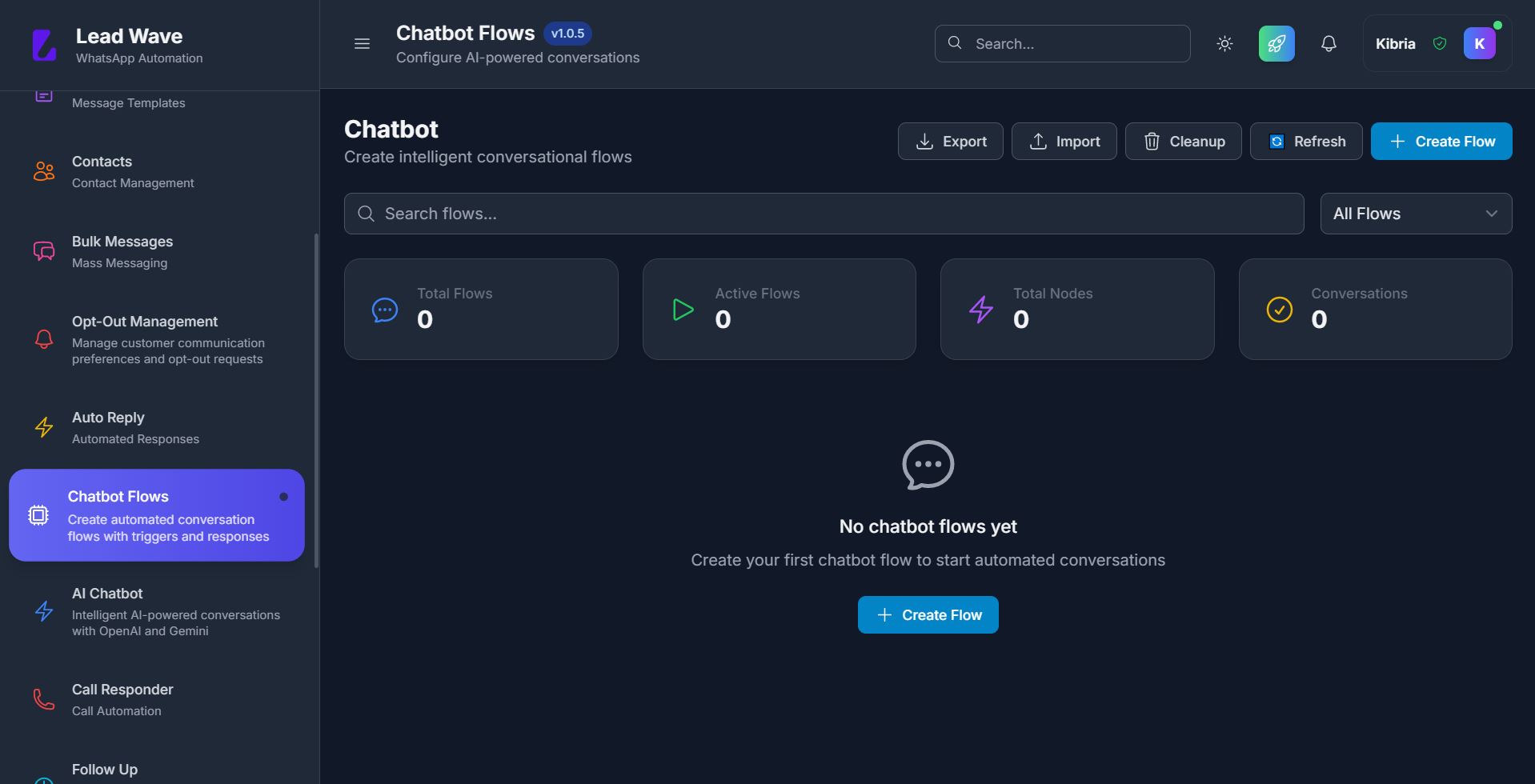1535x784 pixels.
Task: Click the Auto Reply lightning icon
Action: 44,427
